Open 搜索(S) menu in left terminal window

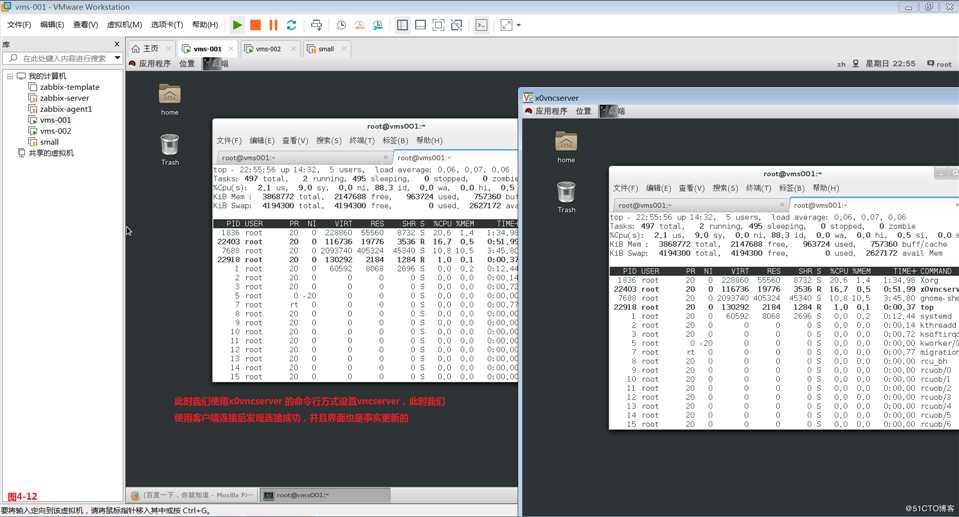point(328,141)
